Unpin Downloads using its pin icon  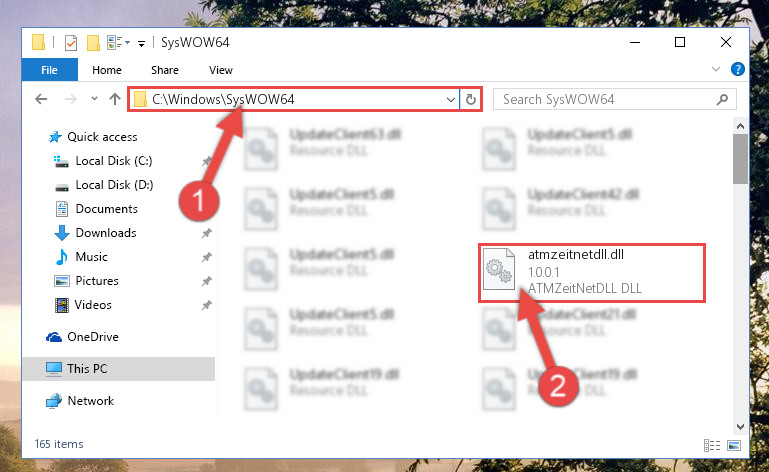(207, 233)
